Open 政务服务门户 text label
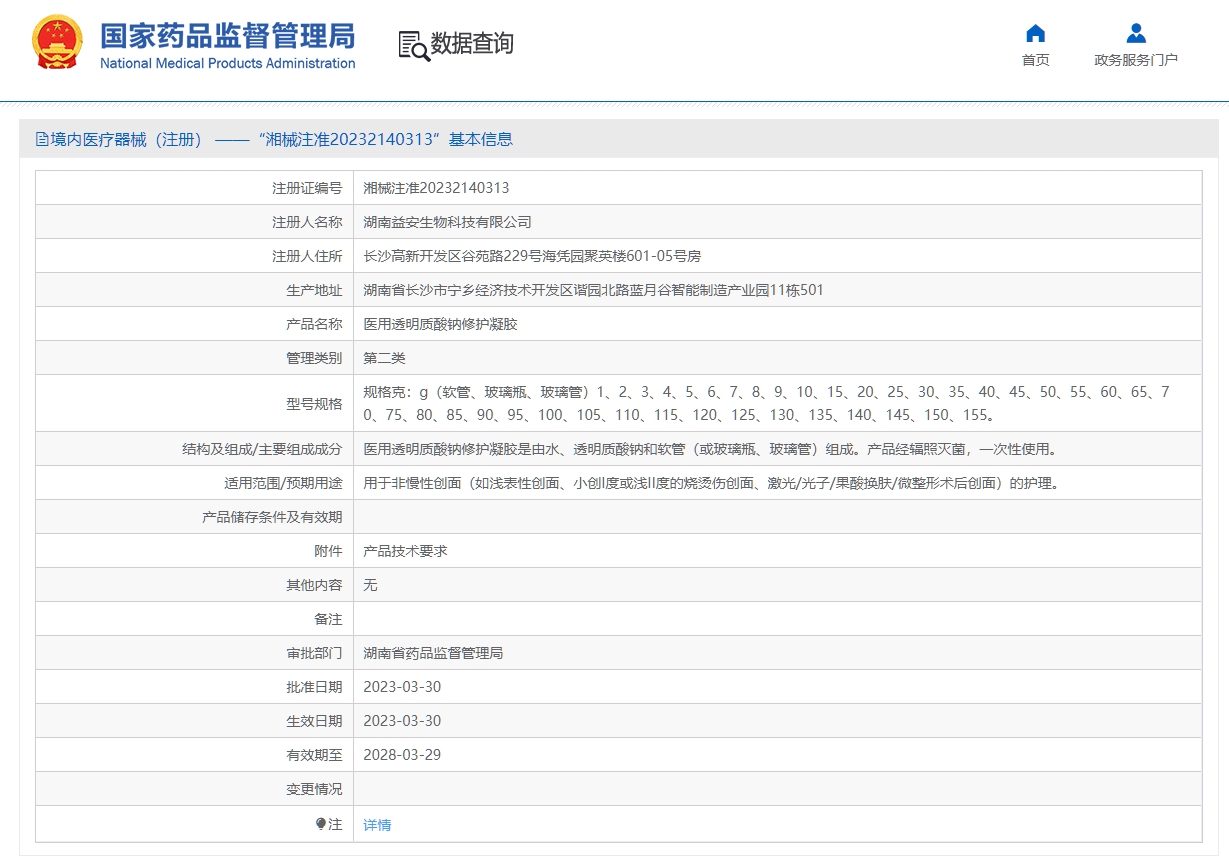The image size is (1229, 865). tap(1135, 60)
